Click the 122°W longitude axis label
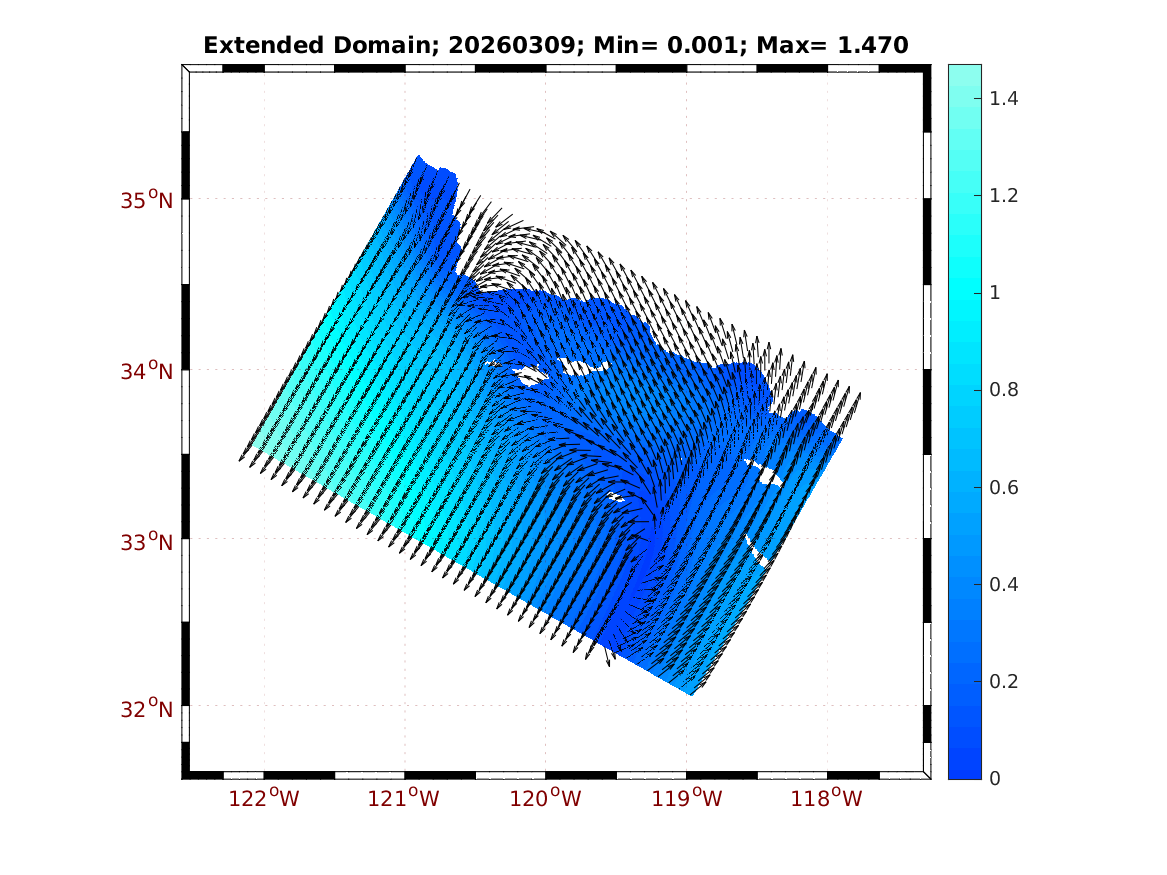Screen dimensions: 1167x875 pos(265,798)
